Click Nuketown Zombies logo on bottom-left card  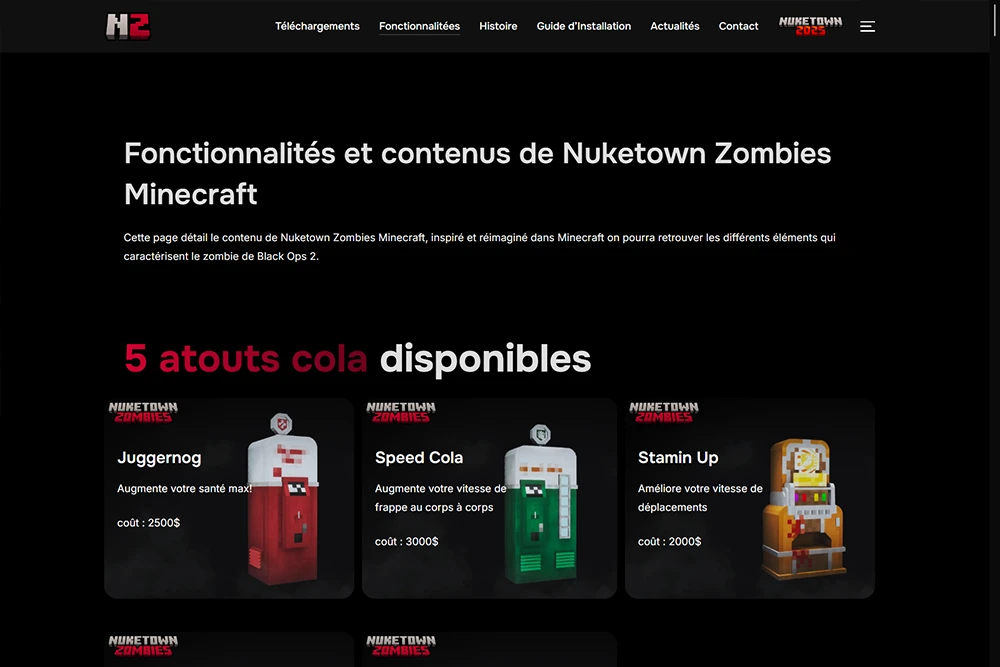tap(143, 645)
